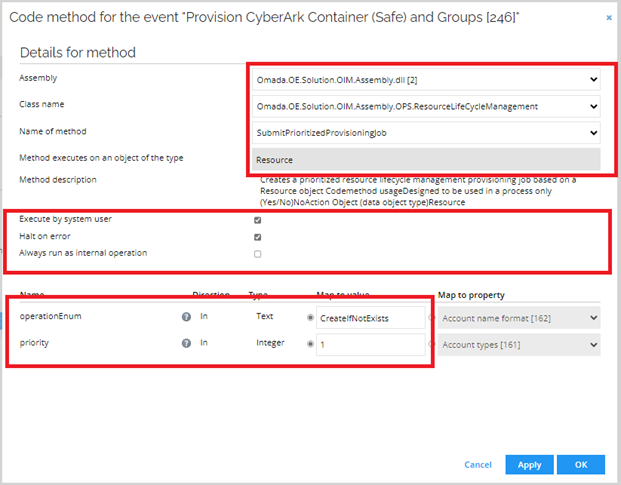Screen dimensions: 621x485
Task: Click the help icon beside priority
Action: pyautogui.click(x=186, y=343)
